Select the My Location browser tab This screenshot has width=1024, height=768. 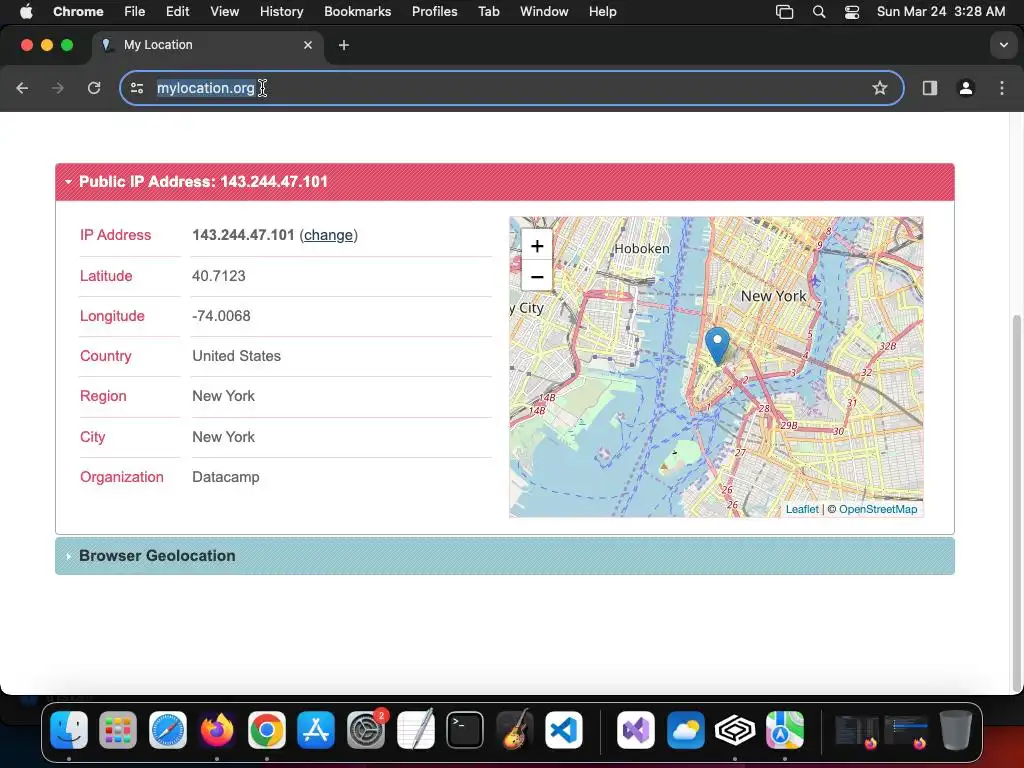208,45
